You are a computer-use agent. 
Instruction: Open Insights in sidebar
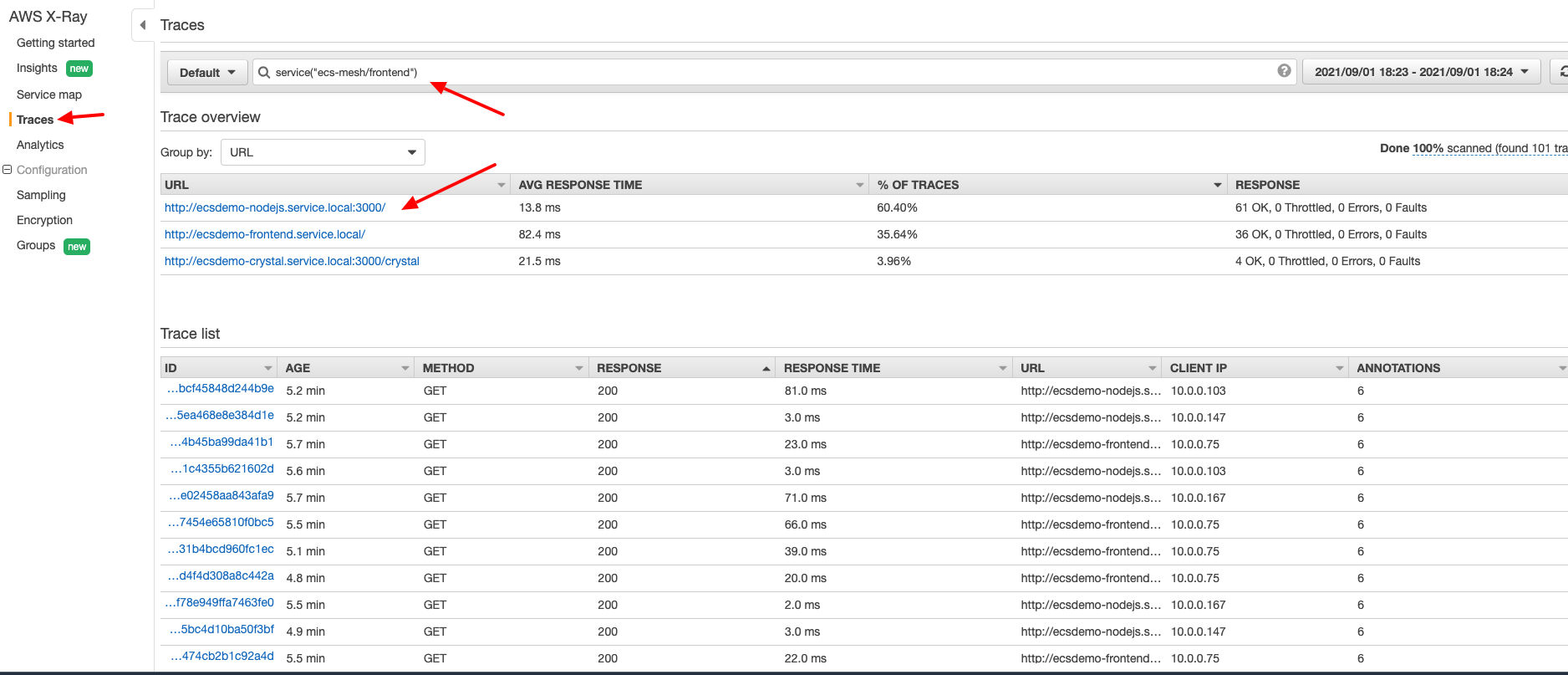[x=37, y=68]
